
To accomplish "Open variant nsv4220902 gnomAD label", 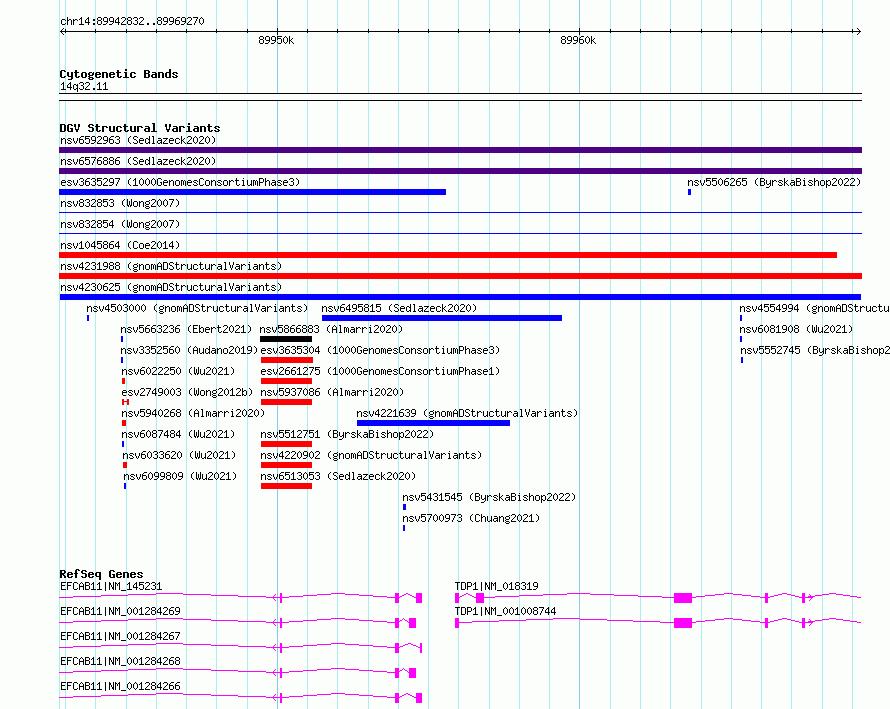I will click(x=371, y=455).
